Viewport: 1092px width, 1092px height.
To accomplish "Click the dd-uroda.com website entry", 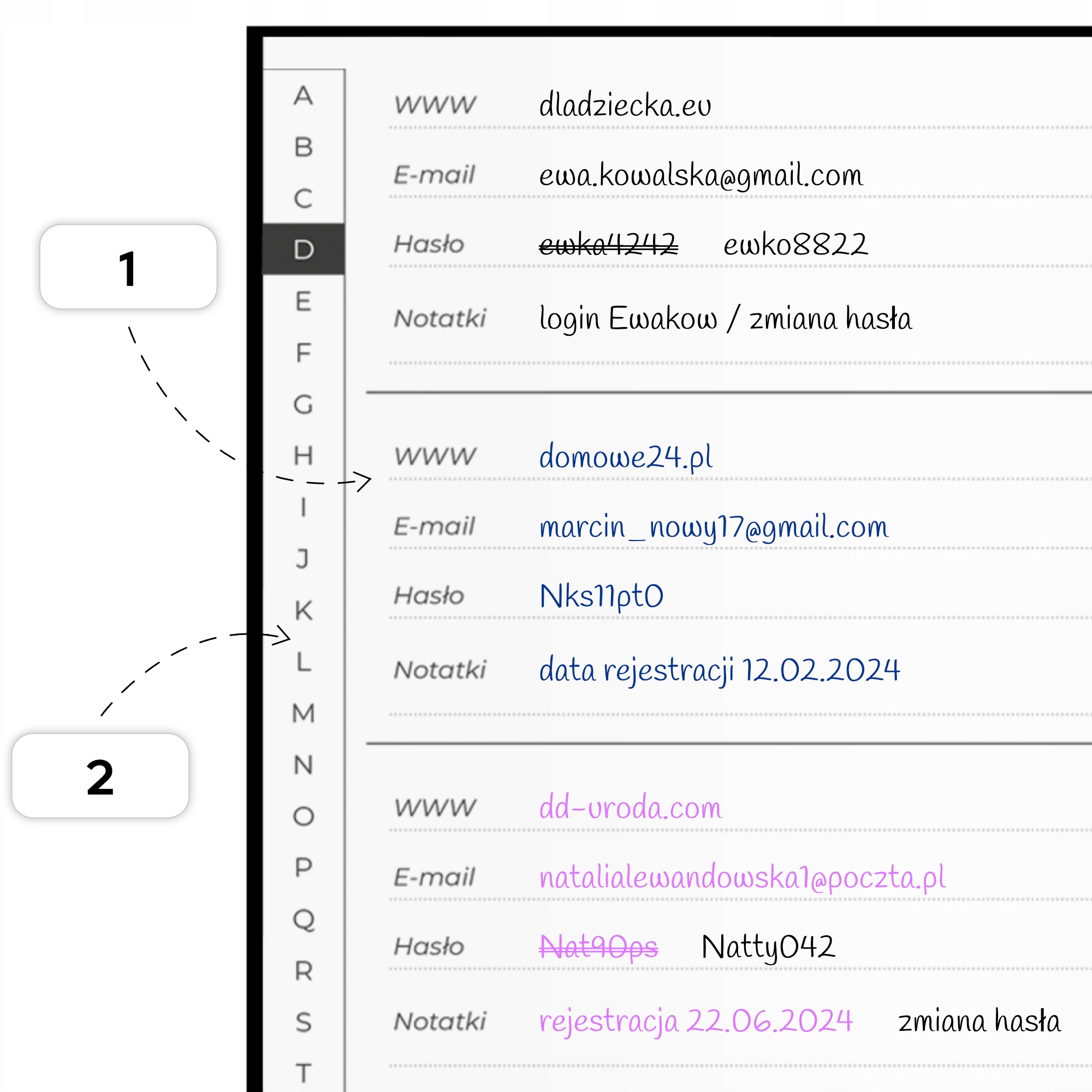I will click(630, 808).
